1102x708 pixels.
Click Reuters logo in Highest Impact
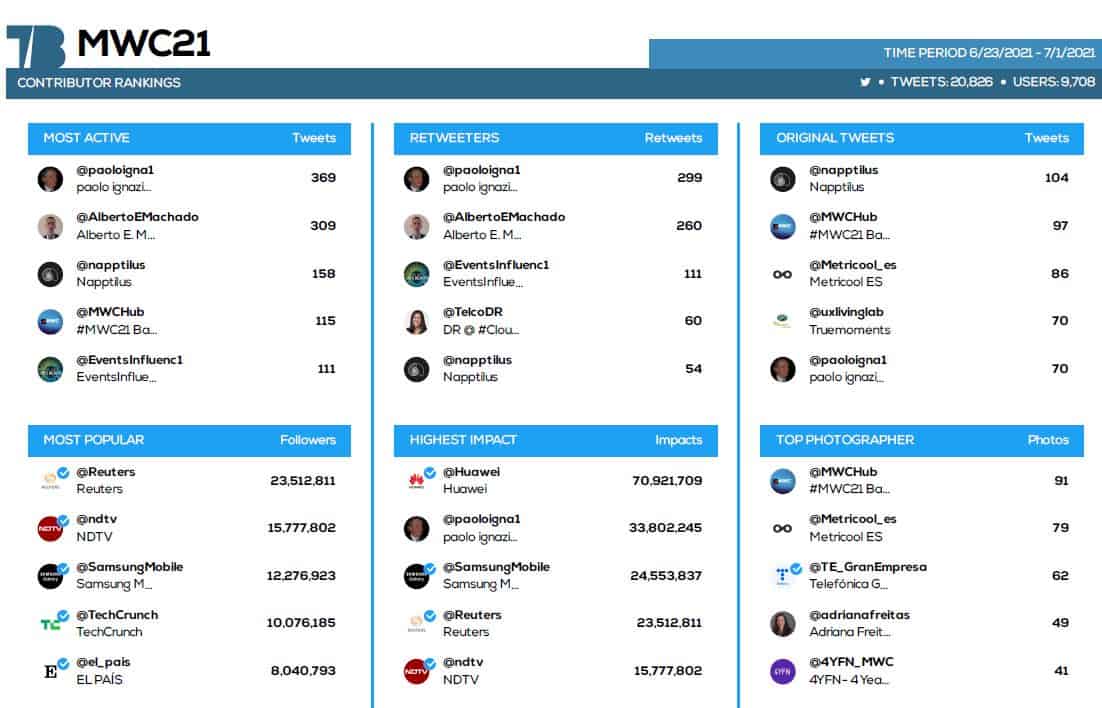point(417,624)
